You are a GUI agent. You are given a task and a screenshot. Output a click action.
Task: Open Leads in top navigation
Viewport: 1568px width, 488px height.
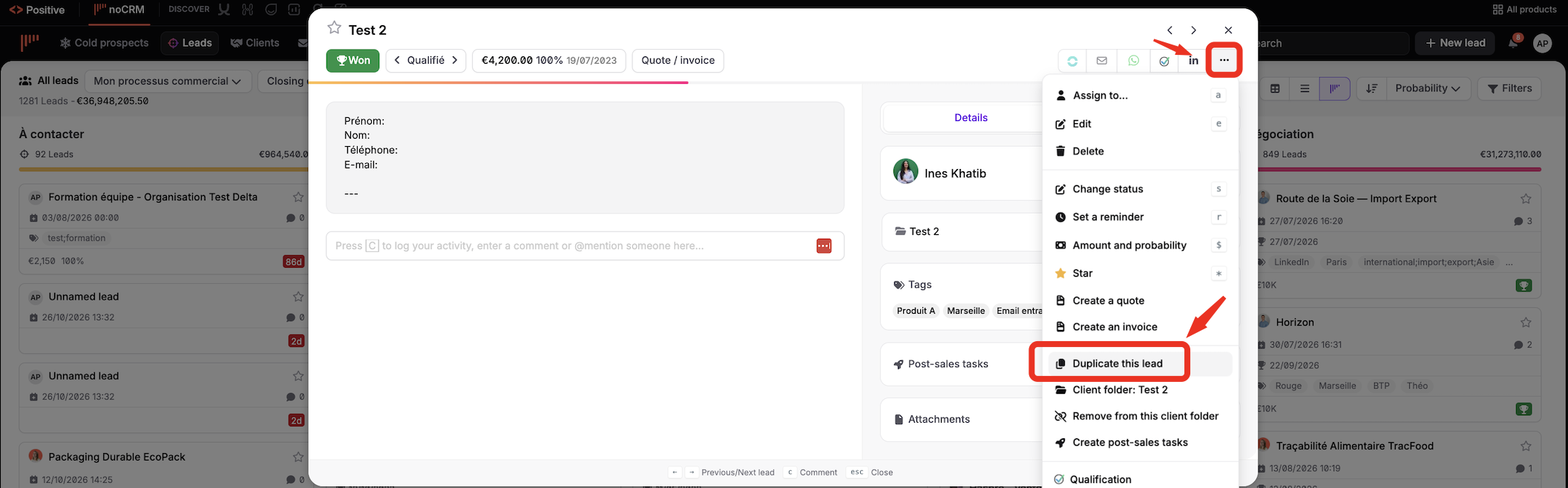[190, 43]
